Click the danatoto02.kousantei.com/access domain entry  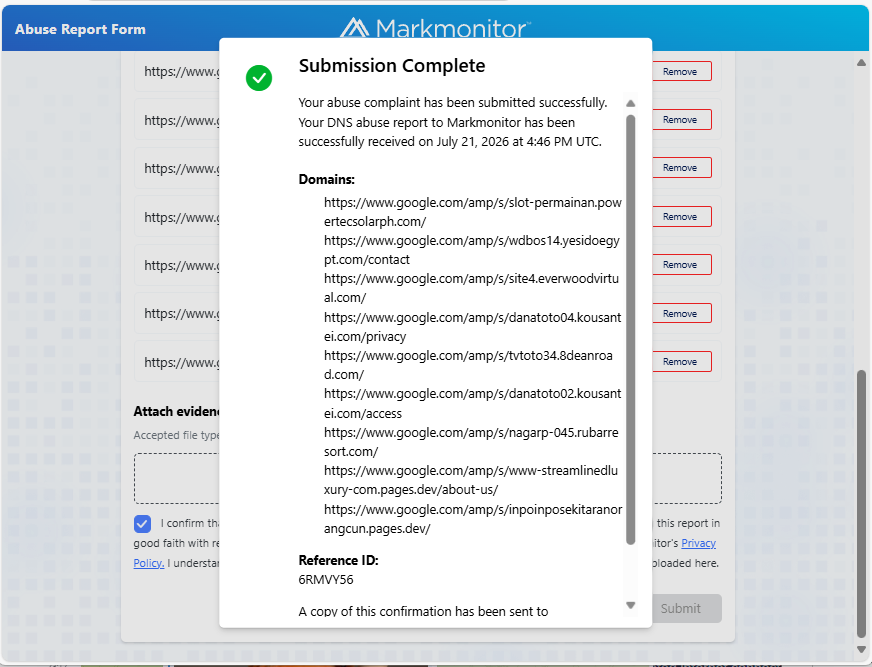[473, 403]
